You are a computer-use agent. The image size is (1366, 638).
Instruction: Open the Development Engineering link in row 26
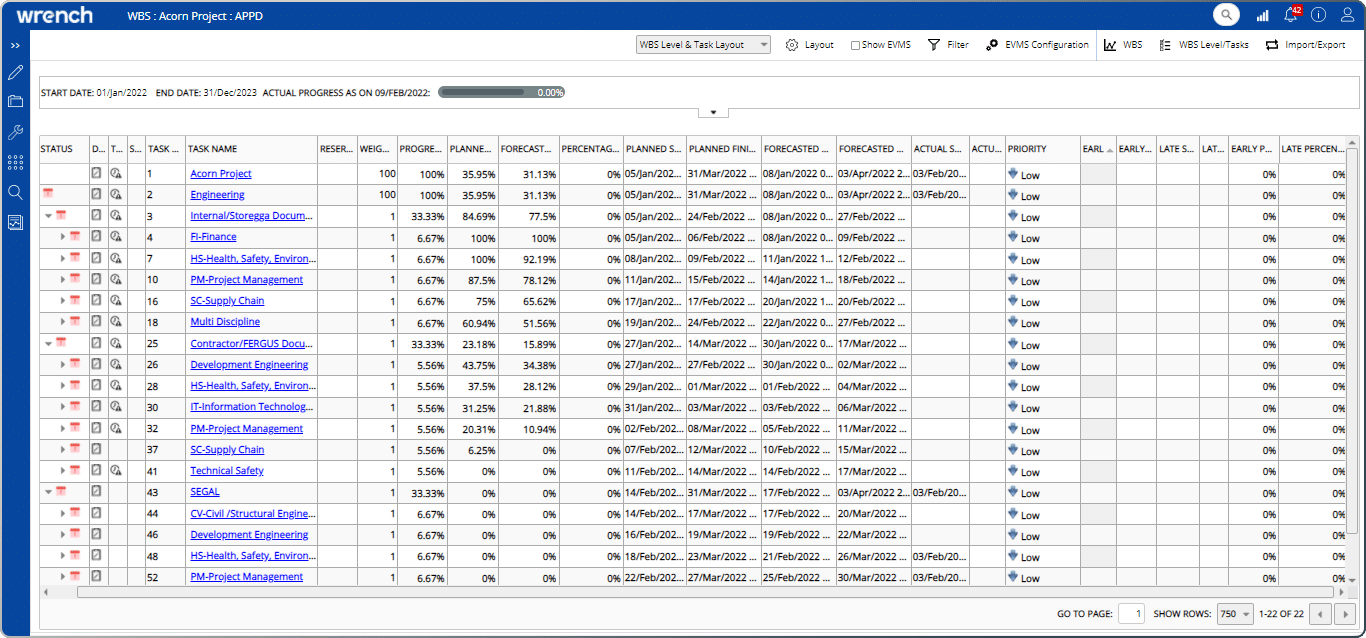(249, 365)
